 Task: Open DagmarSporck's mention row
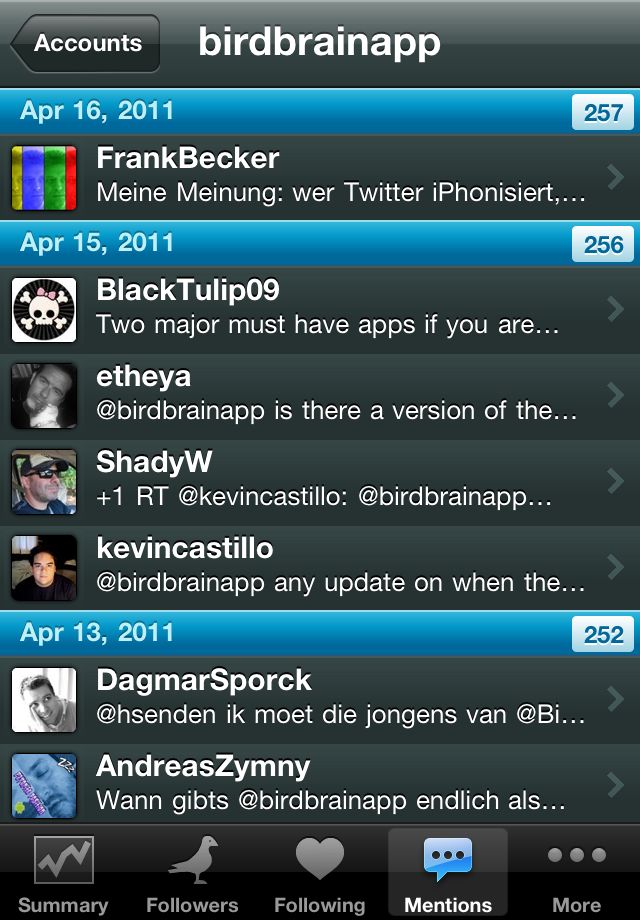tap(320, 701)
